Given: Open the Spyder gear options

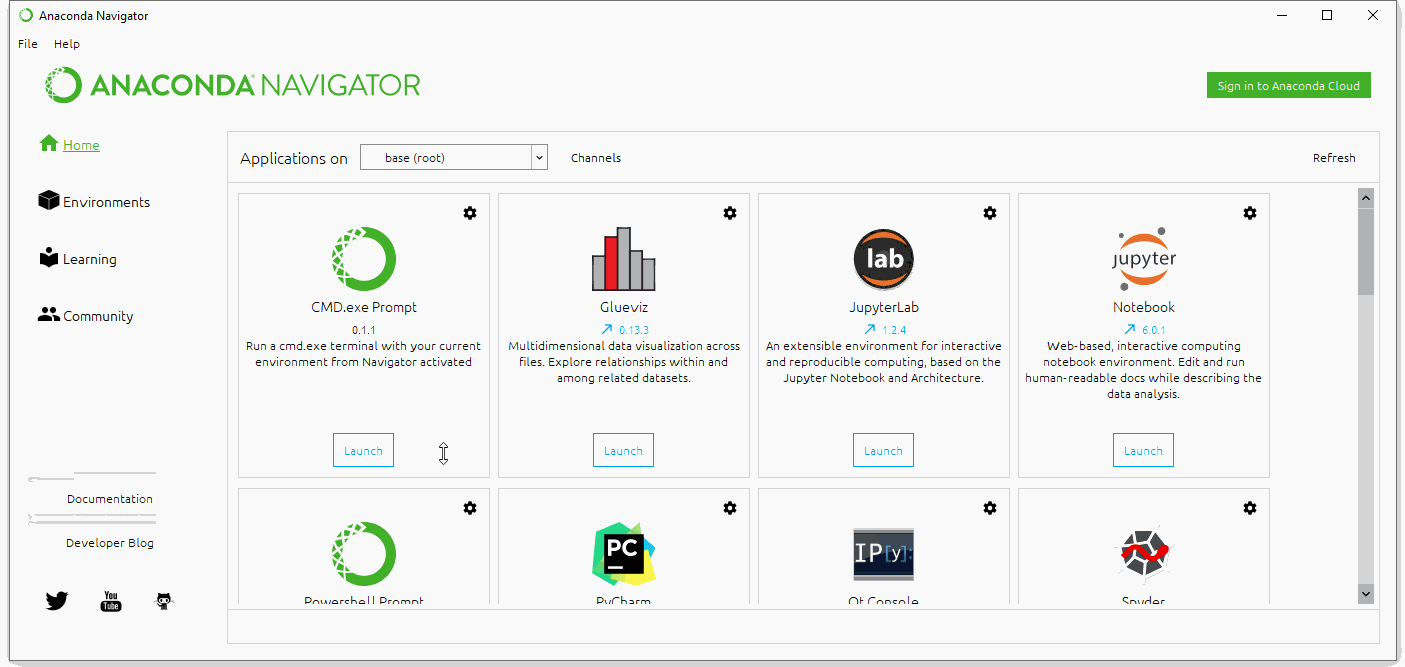Looking at the screenshot, I should click(1250, 508).
